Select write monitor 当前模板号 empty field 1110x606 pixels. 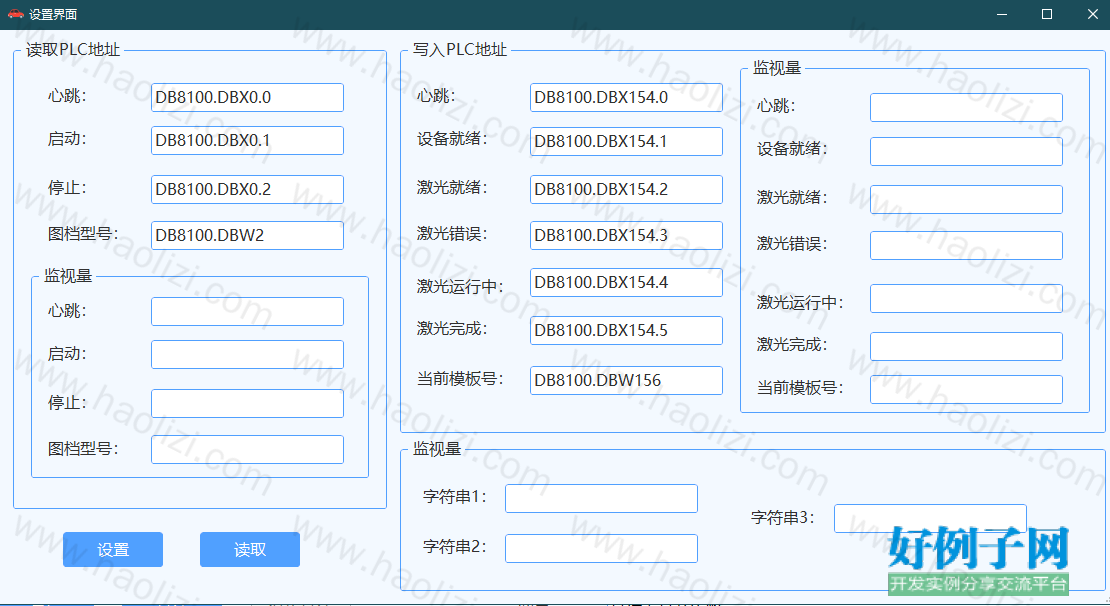pyautogui.click(x=966, y=390)
